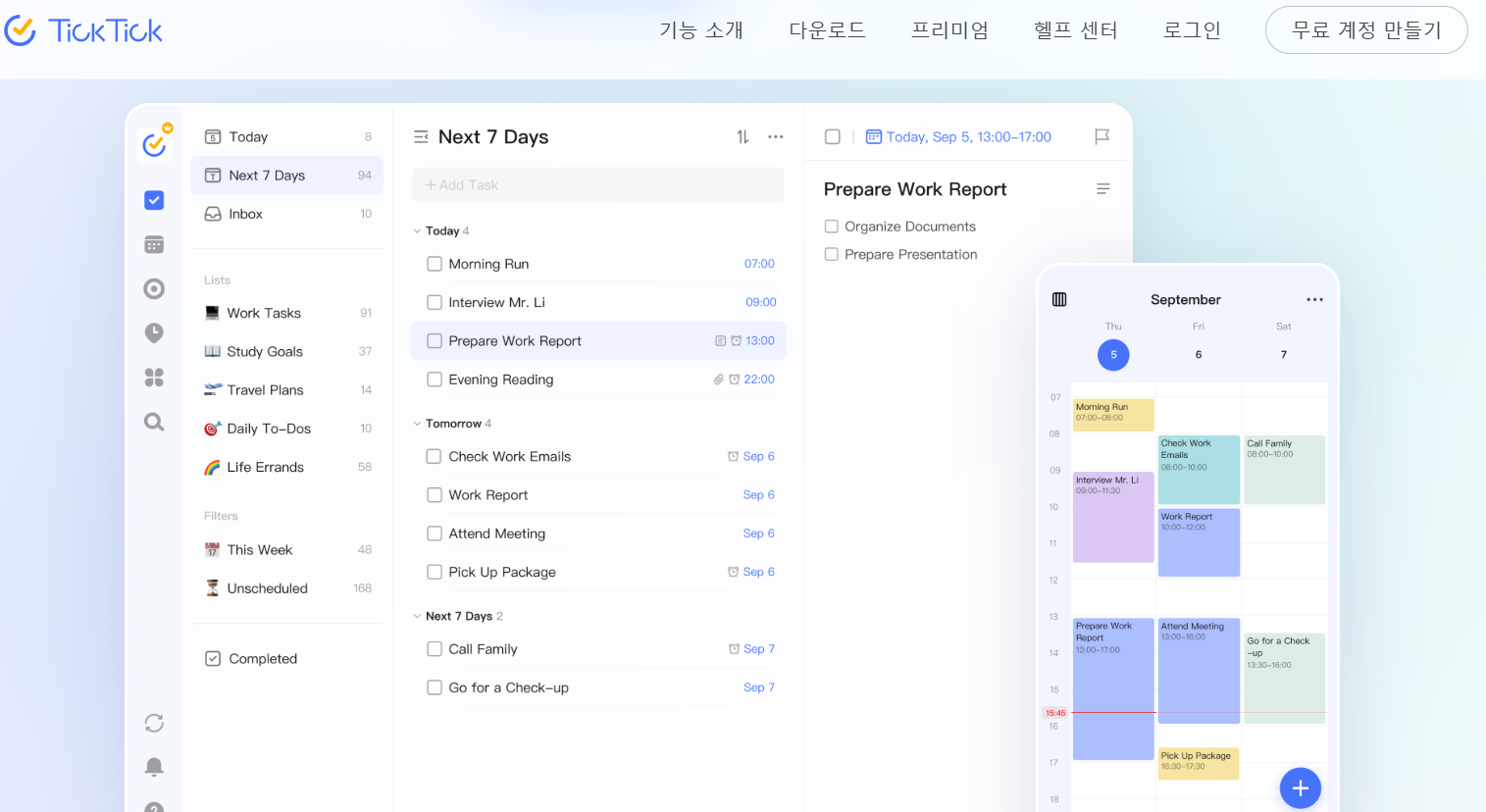Select the Inbox list
This screenshot has width=1486, height=812.
coord(245,214)
